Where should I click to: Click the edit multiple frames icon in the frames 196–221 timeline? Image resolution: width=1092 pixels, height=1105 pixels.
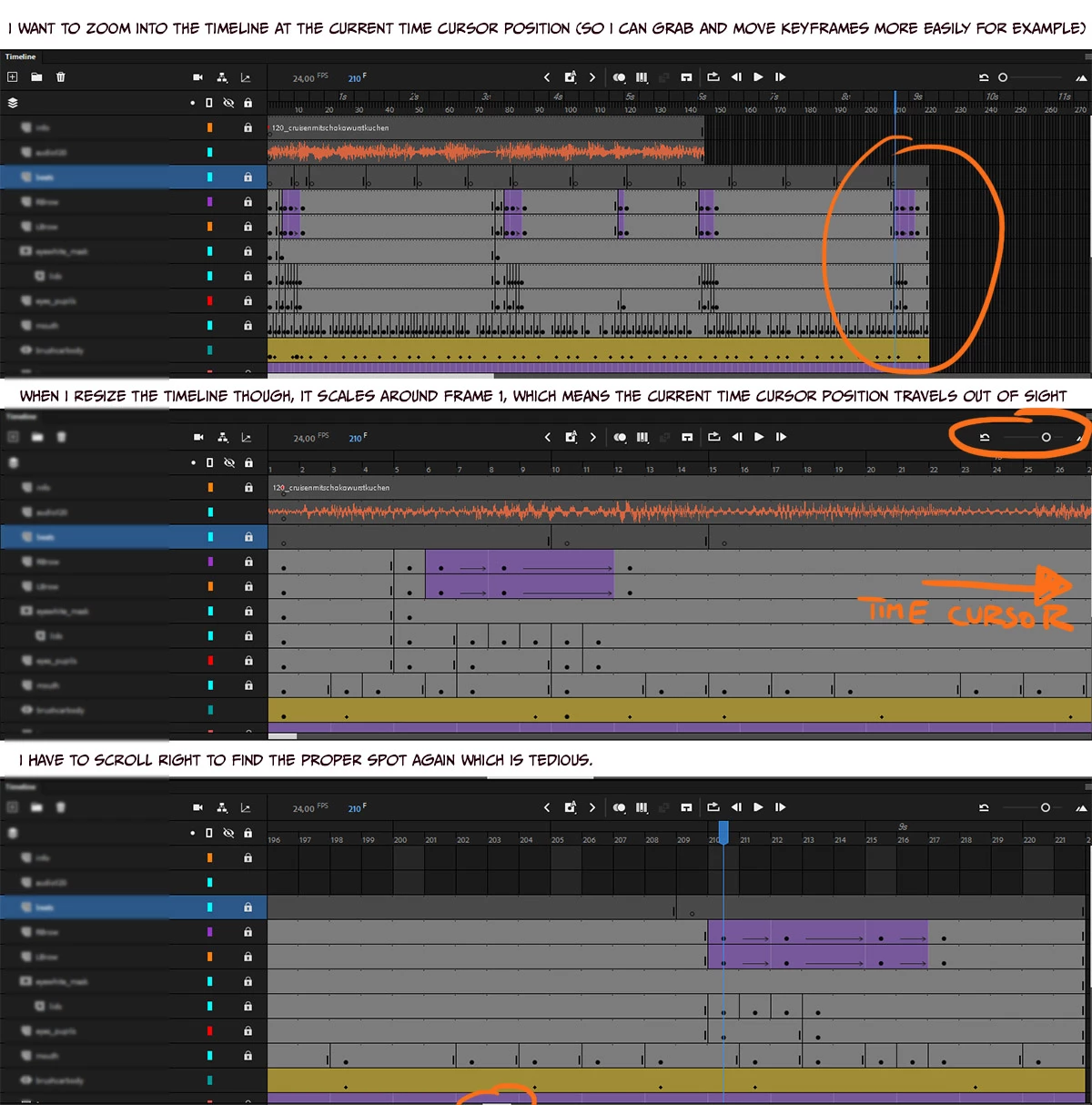tap(642, 807)
